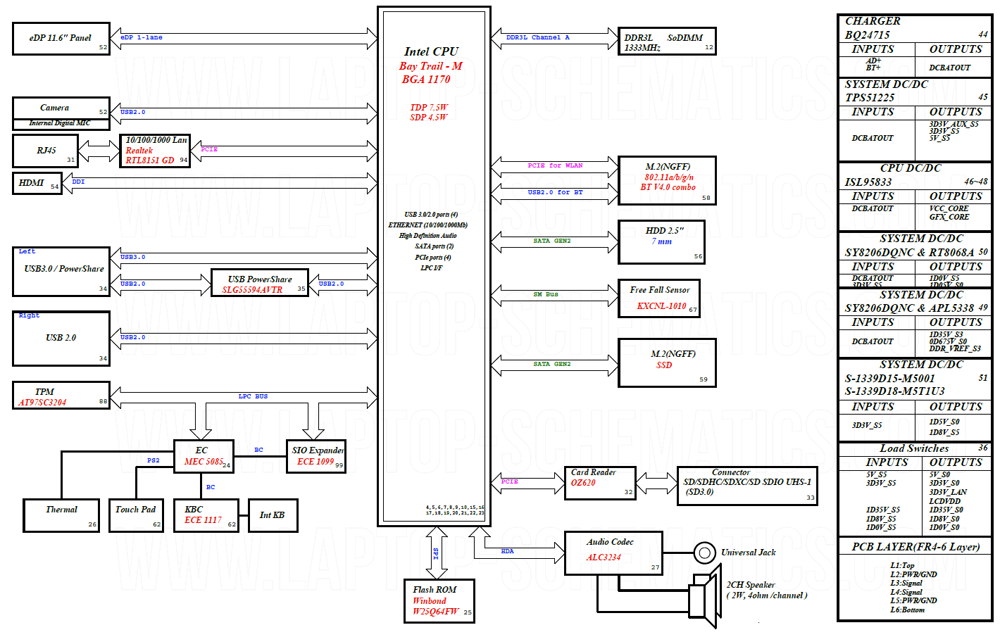Click the SDP 4.5W text
Viewport: 1000px width, 637px height.
pos(429,117)
